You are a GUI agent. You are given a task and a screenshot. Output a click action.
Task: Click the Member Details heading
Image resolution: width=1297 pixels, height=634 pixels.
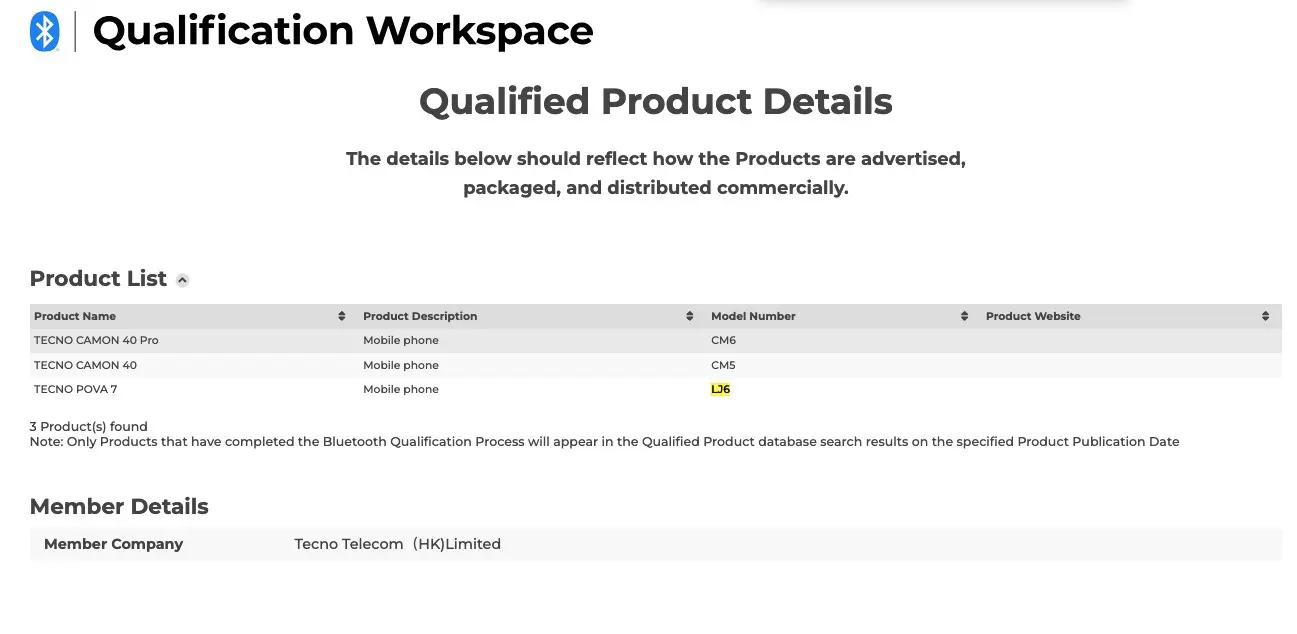(119, 506)
